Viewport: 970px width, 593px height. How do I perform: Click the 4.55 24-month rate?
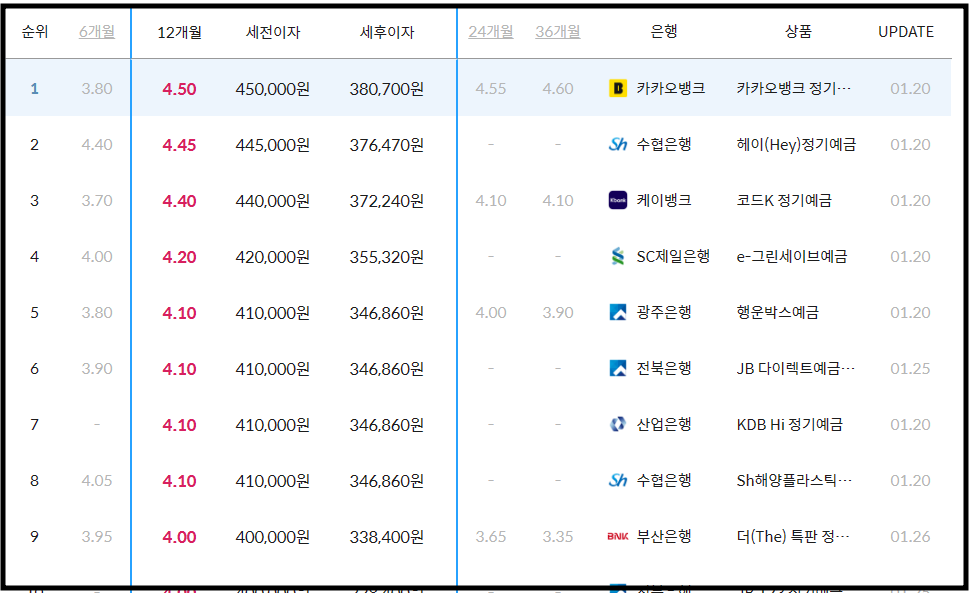click(x=491, y=89)
